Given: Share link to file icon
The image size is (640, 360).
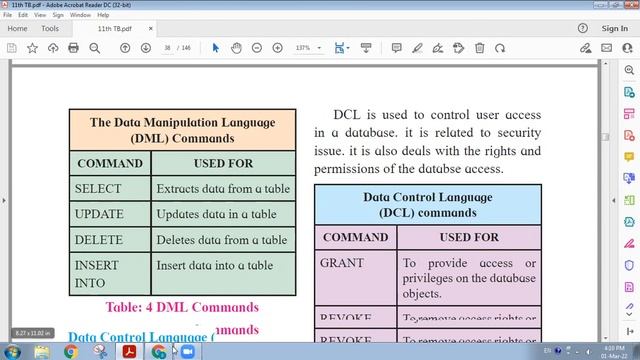Looking at the screenshot, I should (x=586, y=48).
